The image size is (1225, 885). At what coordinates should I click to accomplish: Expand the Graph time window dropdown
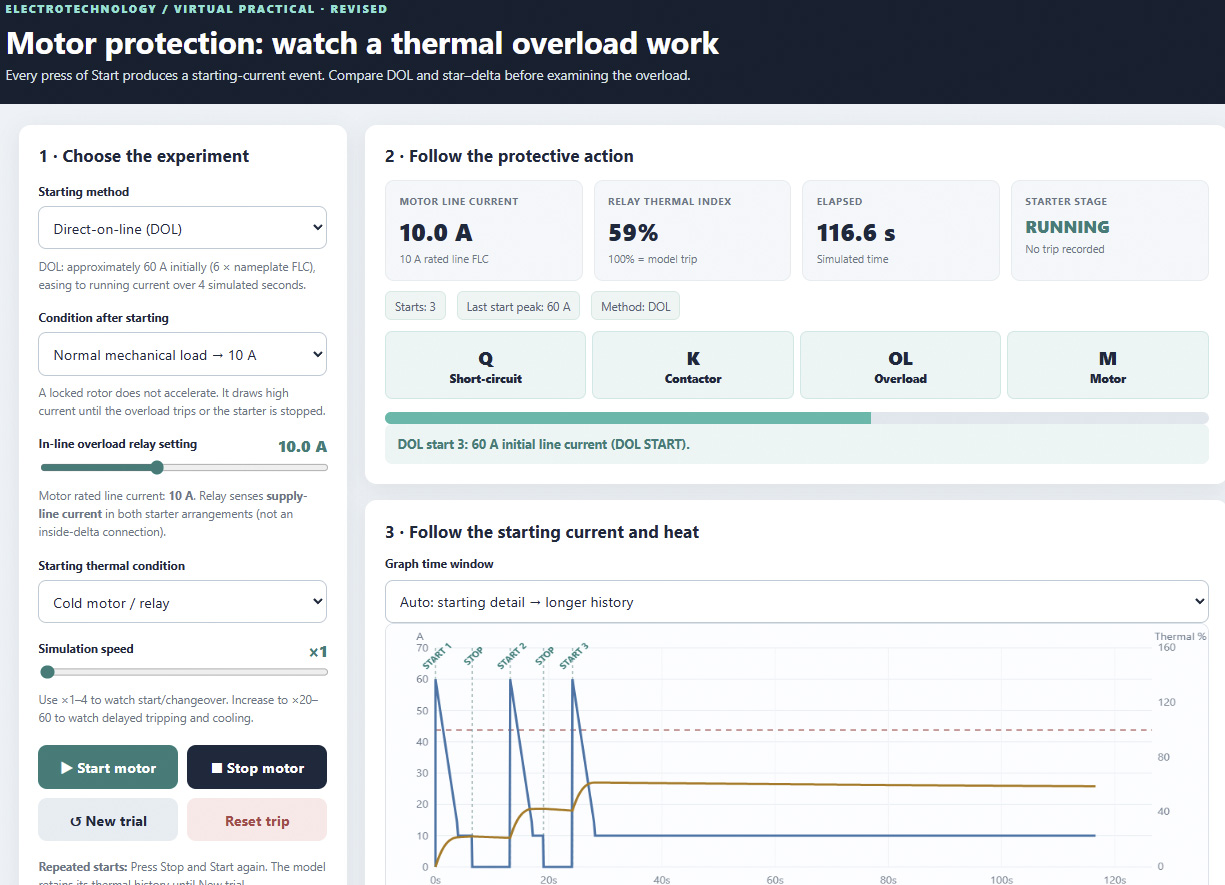click(x=797, y=602)
